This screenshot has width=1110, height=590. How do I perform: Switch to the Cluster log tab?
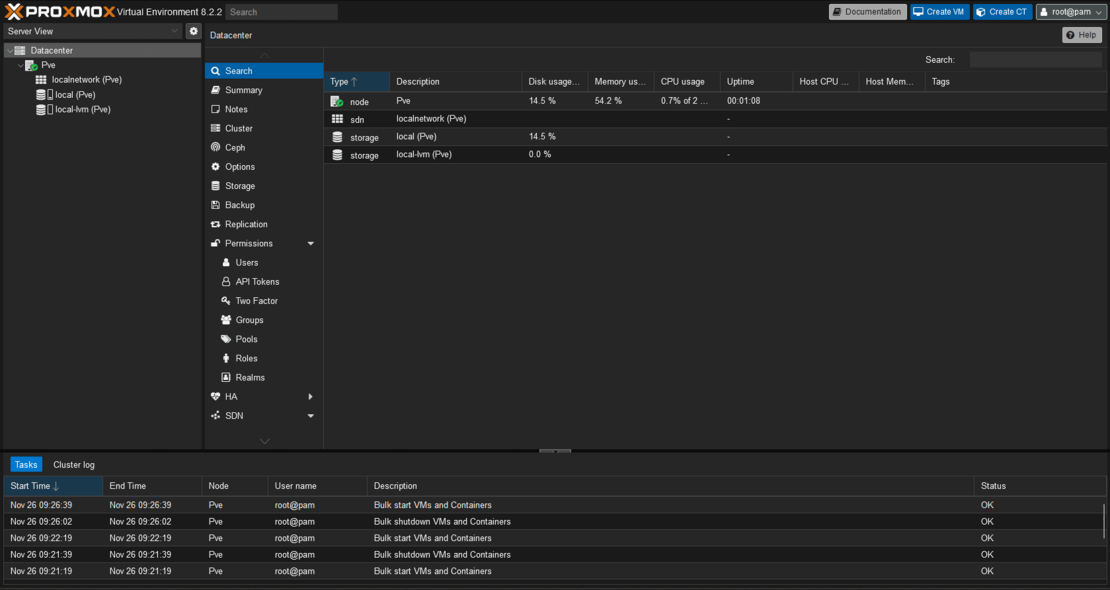click(73, 464)
